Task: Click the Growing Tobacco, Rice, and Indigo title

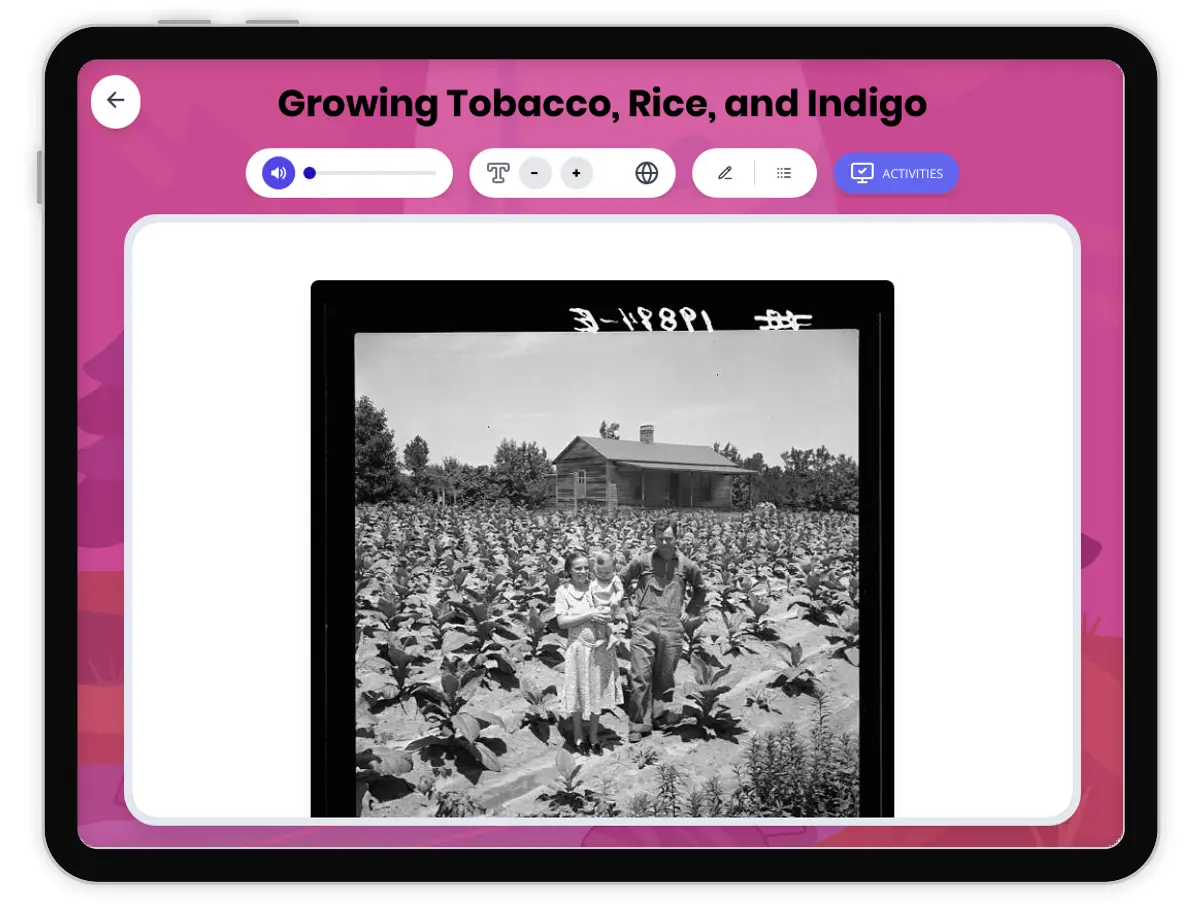Action: click(602, 104)
